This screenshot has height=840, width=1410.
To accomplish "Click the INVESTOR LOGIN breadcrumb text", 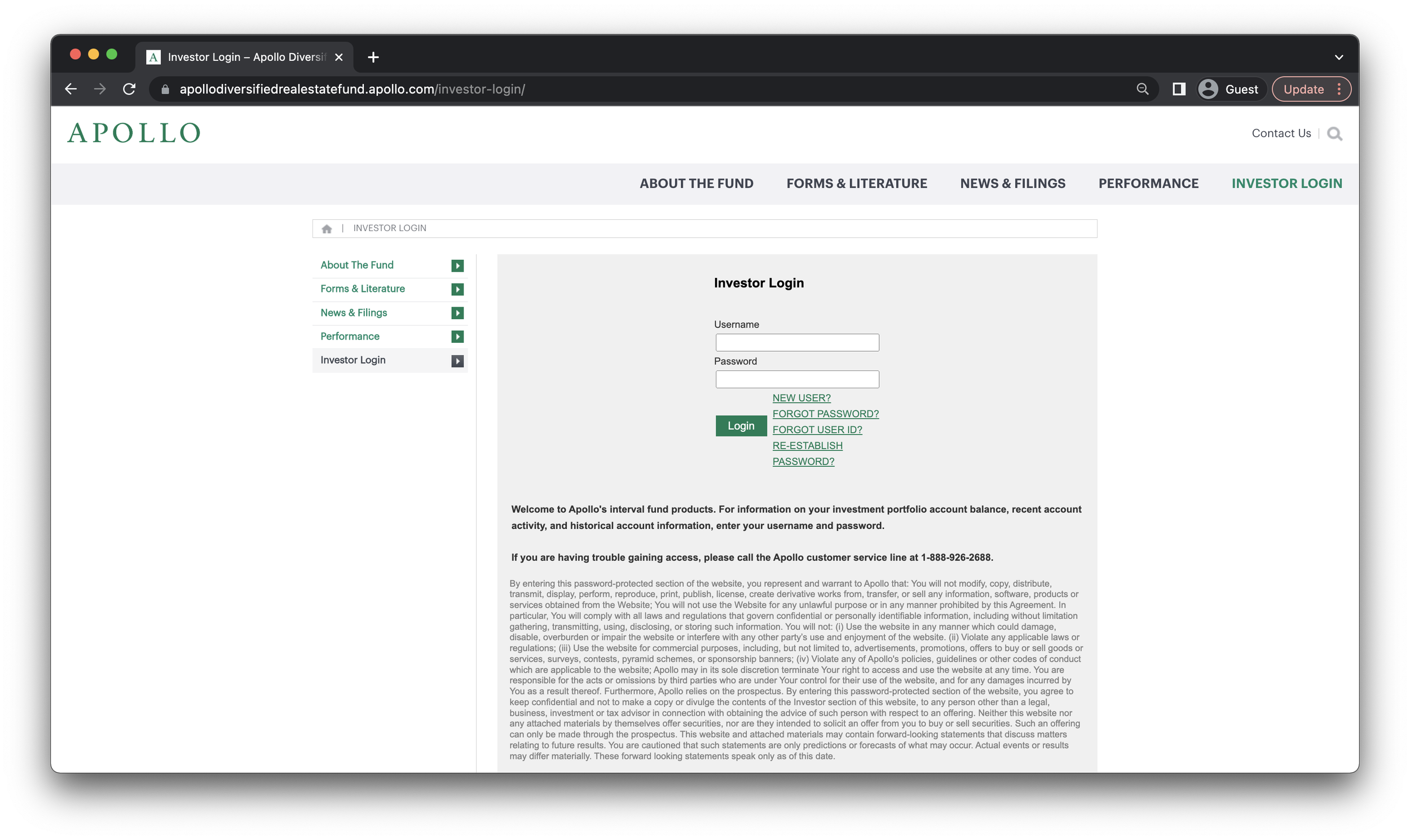I will (390, 228).
